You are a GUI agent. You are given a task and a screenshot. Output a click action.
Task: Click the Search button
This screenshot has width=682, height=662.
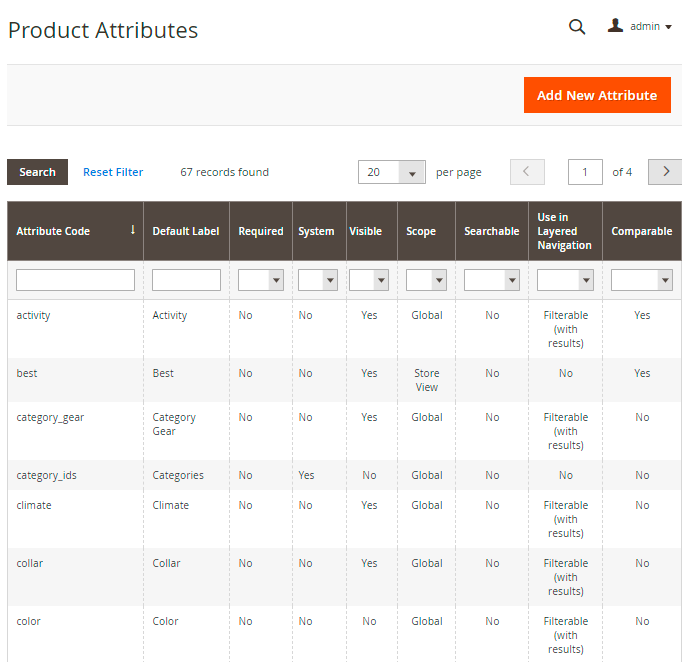[x=37, y=172]
